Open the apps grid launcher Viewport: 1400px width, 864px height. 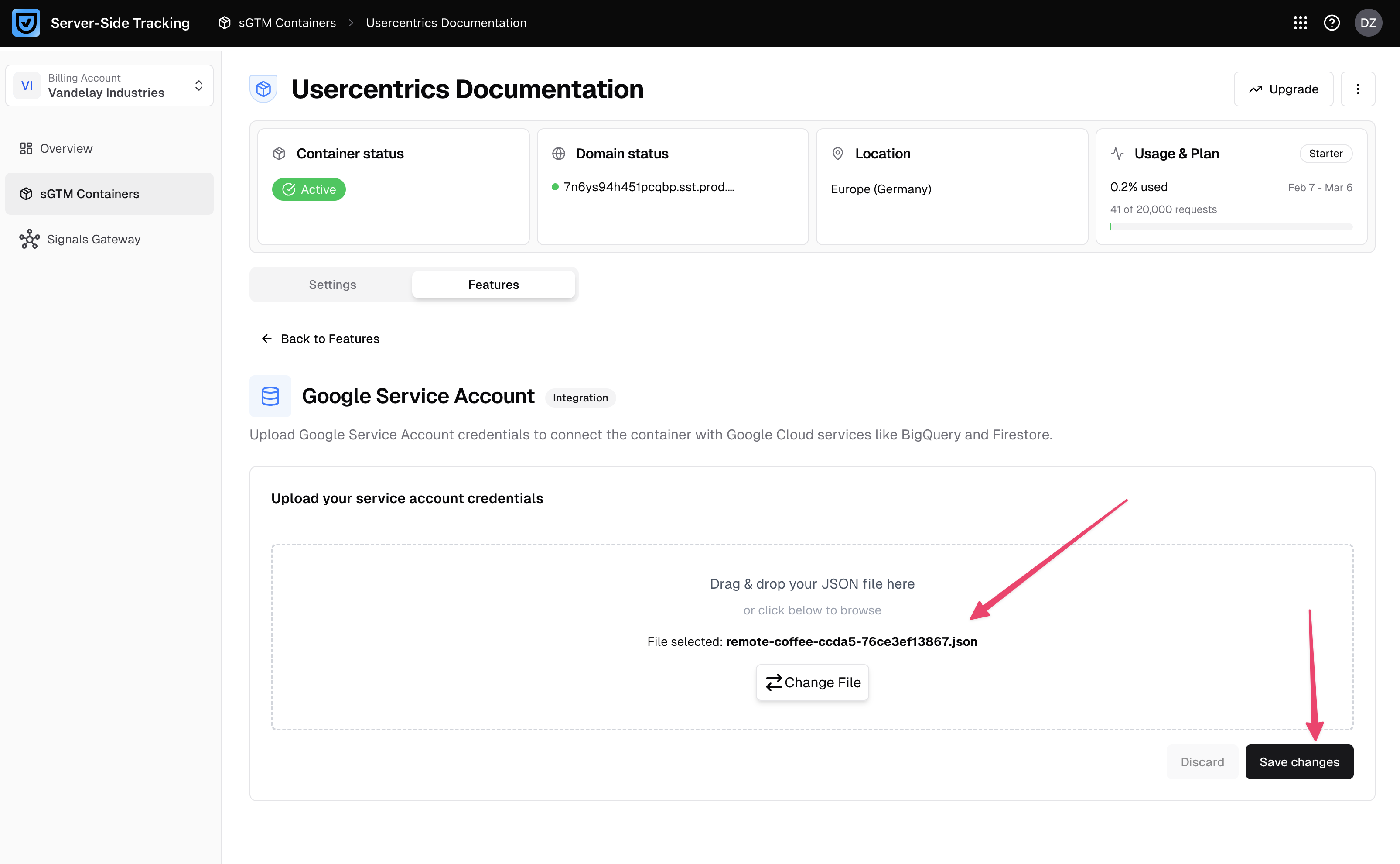[1300, 23]
